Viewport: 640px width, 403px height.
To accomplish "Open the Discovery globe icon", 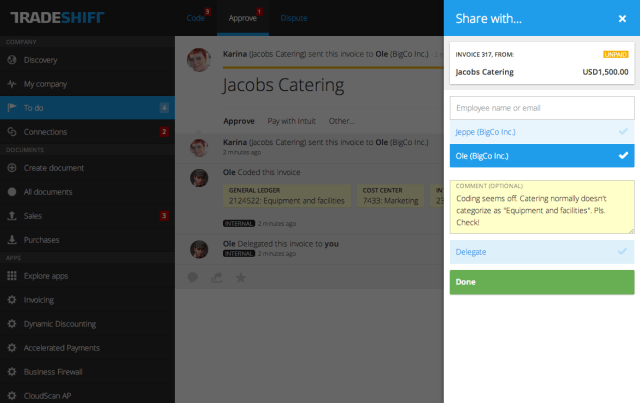I will pyautogui.click(x=12, y=60).
